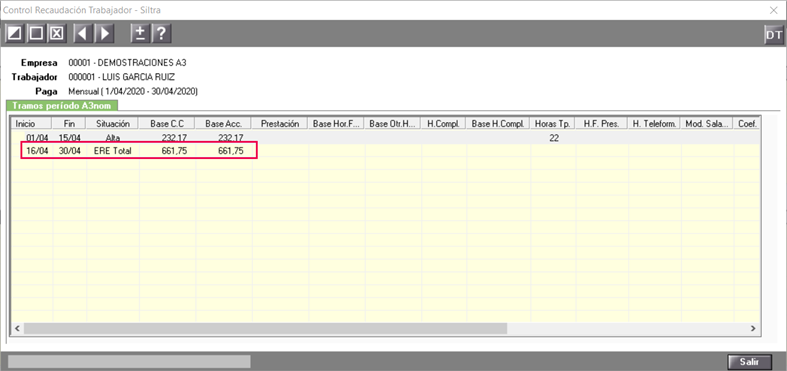Click the DT icon in toolbar

pos(773,35)
